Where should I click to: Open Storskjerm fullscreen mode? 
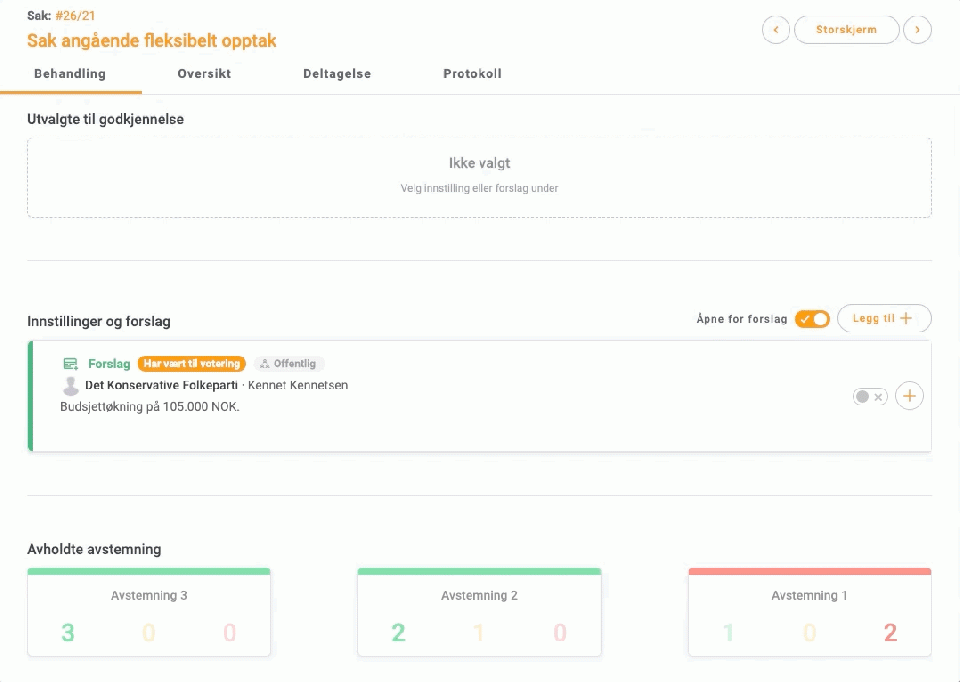tap(846, 30)
